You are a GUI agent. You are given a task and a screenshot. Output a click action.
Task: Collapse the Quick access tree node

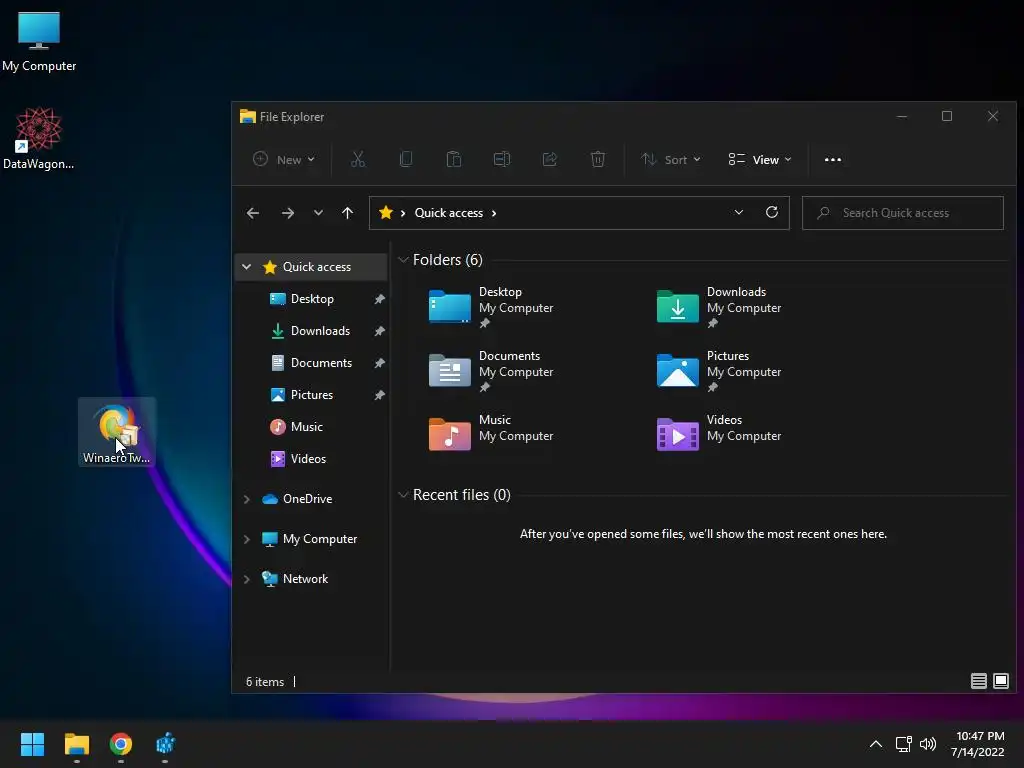(246, 266)
